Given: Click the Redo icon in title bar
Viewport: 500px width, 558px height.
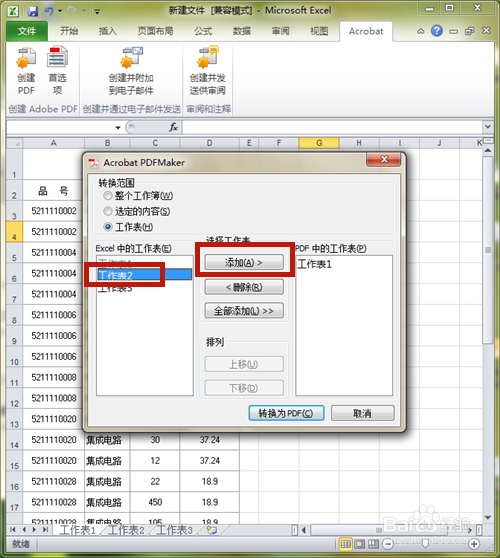Looking at the screenshot, I should pos(72,11).
